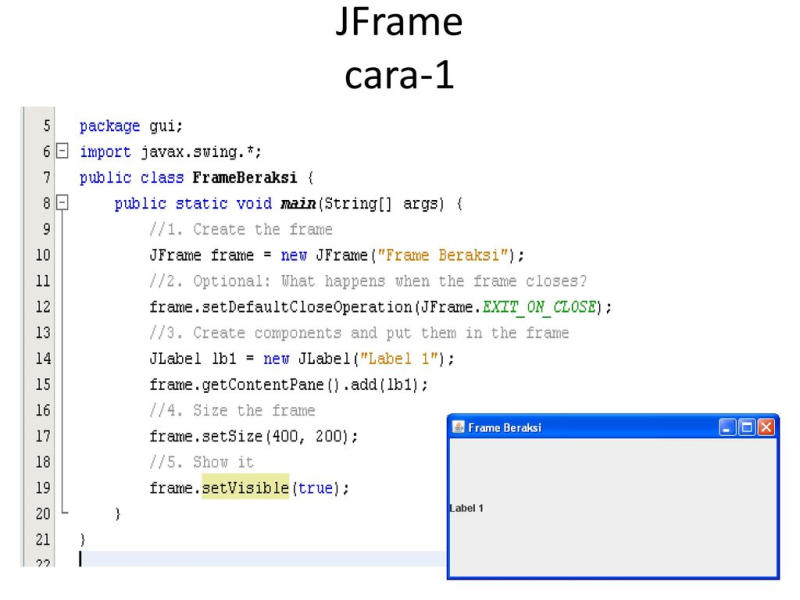The width and height of the screenshot is (800, 600).
Task: Click the string "Frame Beraksi" on line 10
Action: 443,255
